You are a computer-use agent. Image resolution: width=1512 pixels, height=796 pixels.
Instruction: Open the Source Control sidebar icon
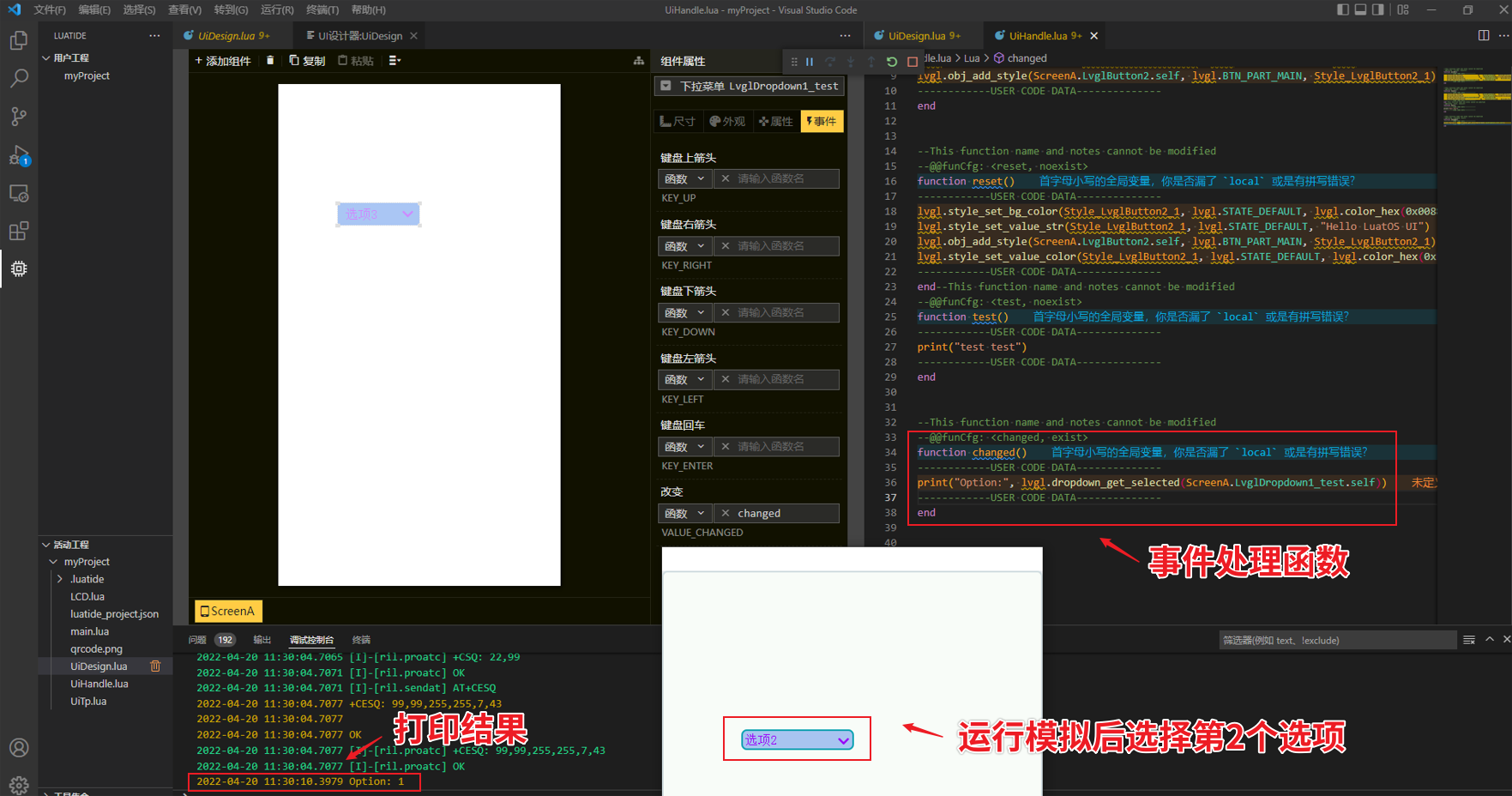[19, 116]
